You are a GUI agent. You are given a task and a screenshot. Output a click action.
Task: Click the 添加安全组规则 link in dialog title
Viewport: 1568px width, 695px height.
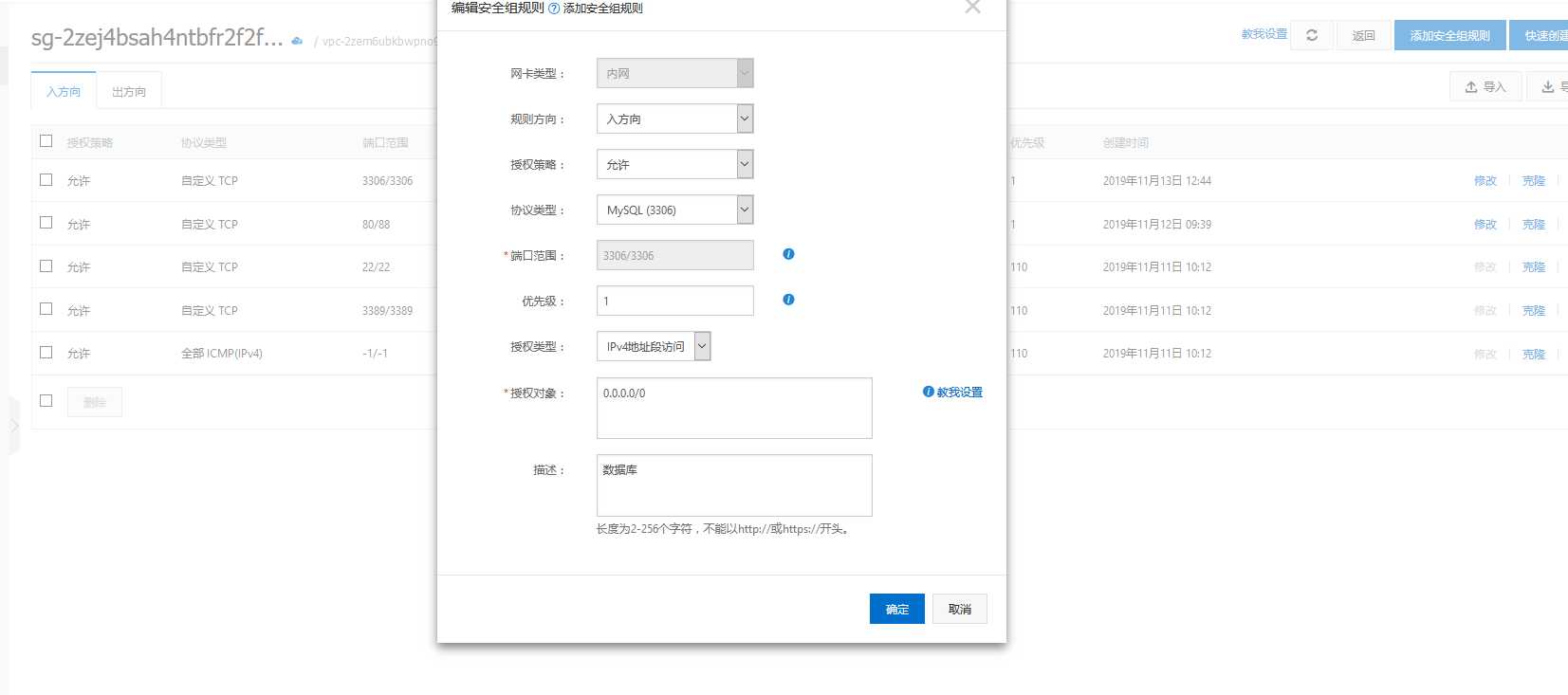pyautogui.click(x=603, y=9)
